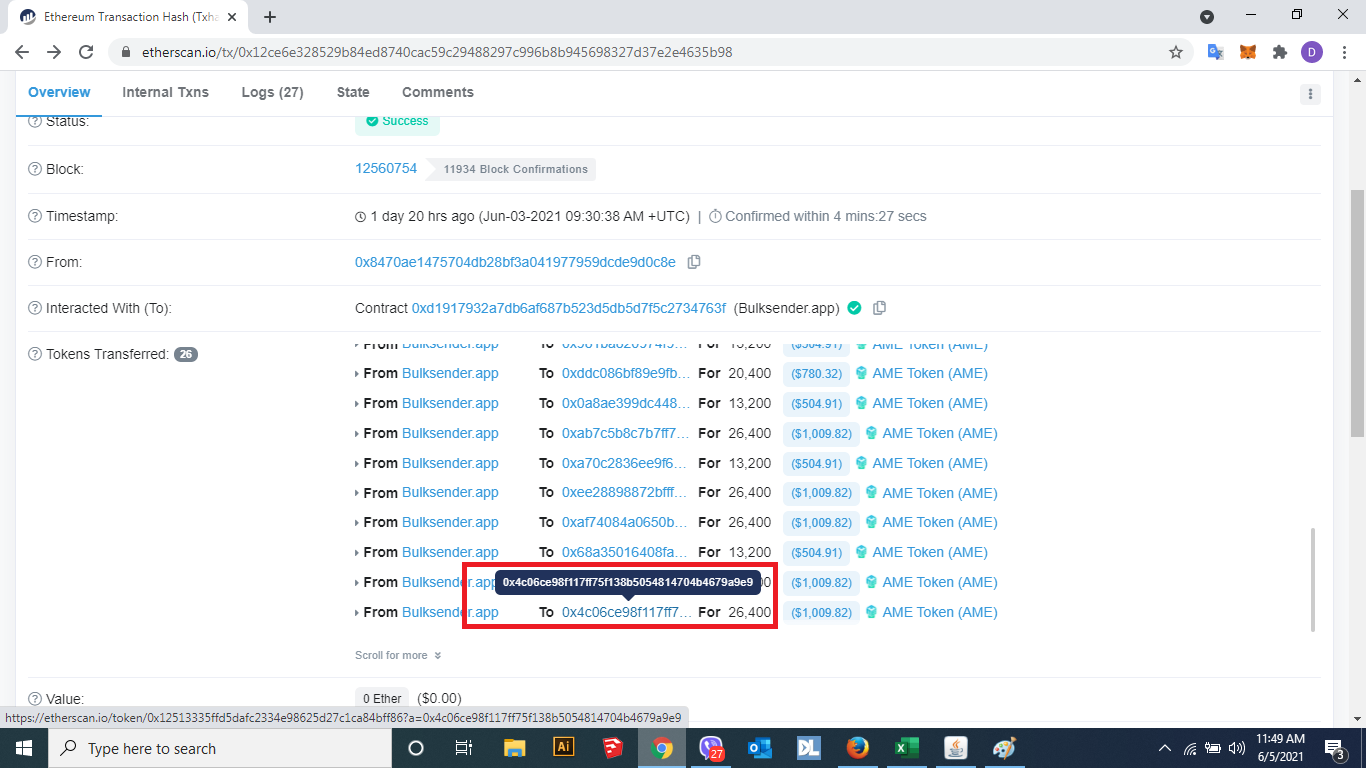Copy the Bulksender.app contract address

(x=880, y=308)
